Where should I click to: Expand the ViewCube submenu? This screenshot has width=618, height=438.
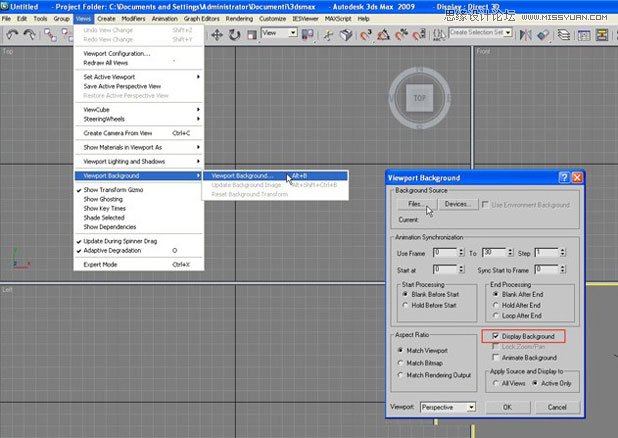[139, 110]
